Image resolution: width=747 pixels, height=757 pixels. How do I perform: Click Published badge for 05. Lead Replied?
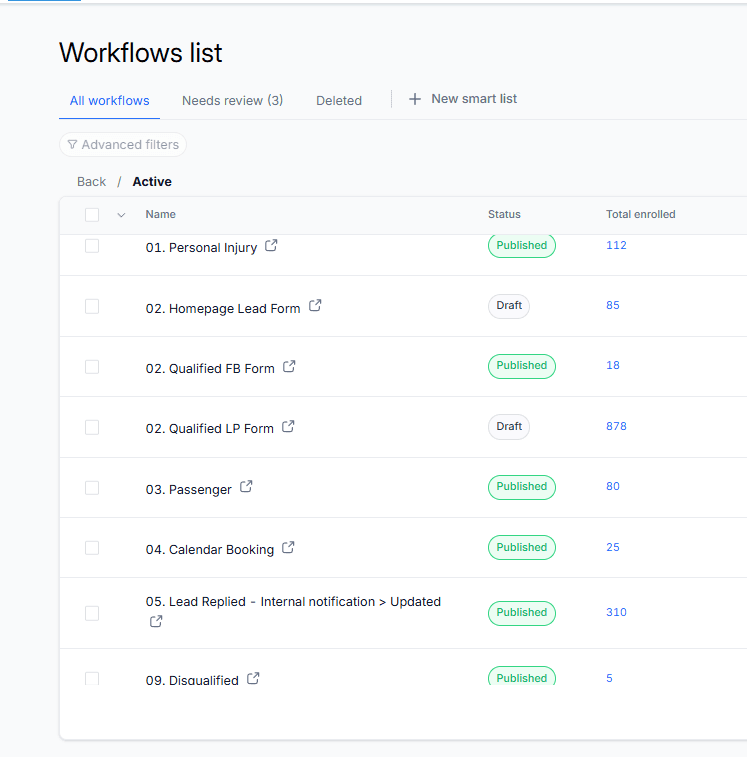point(522,613)
